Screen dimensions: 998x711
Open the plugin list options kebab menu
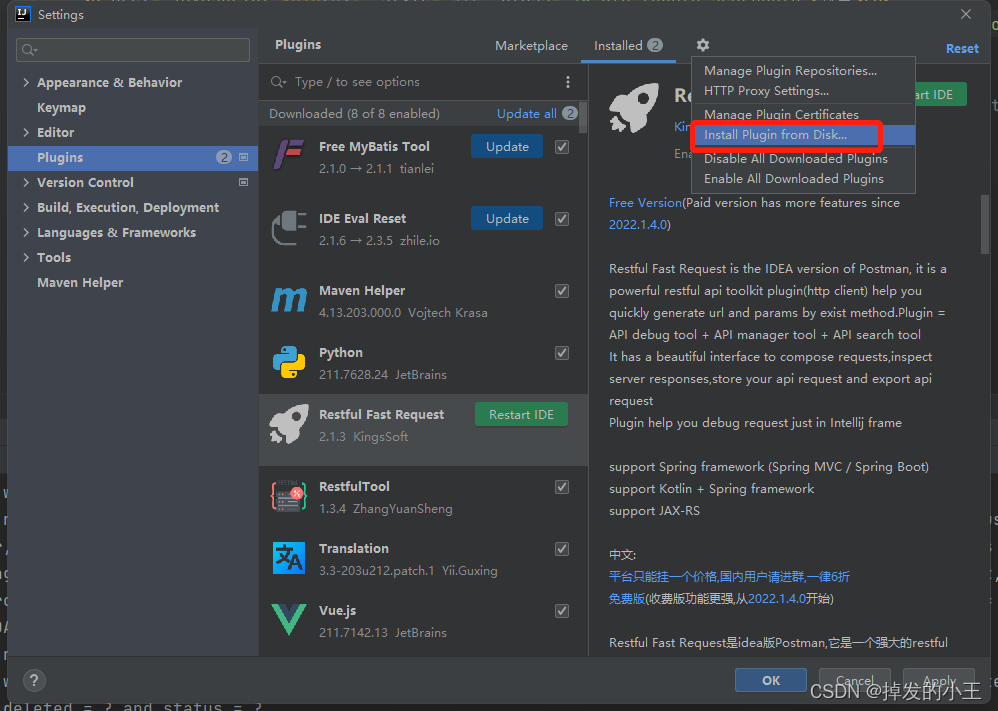click(x=568, y=82)
